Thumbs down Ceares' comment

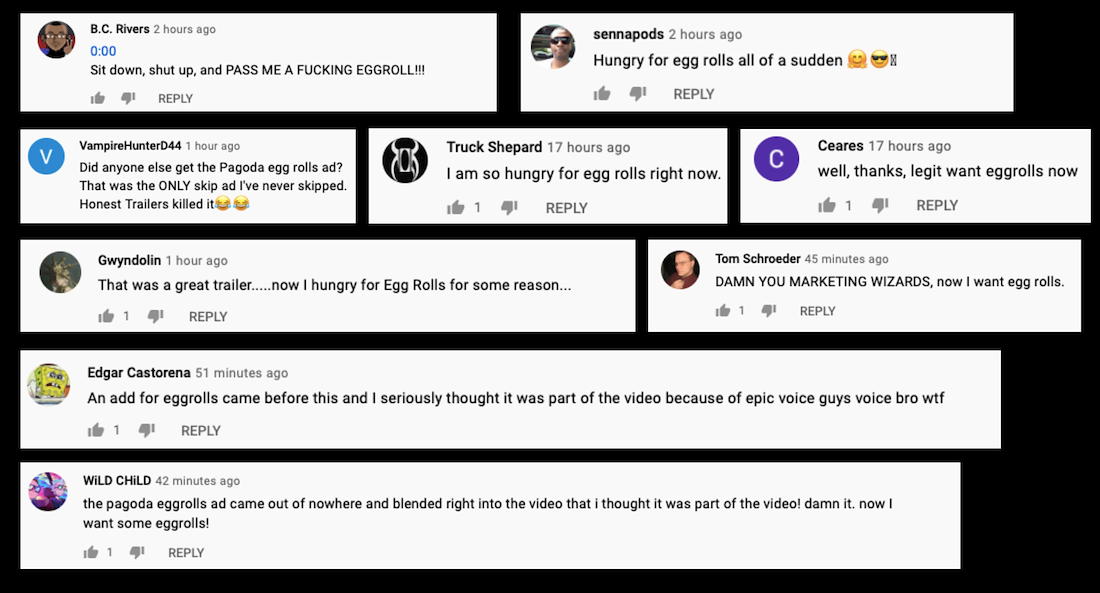881,205
